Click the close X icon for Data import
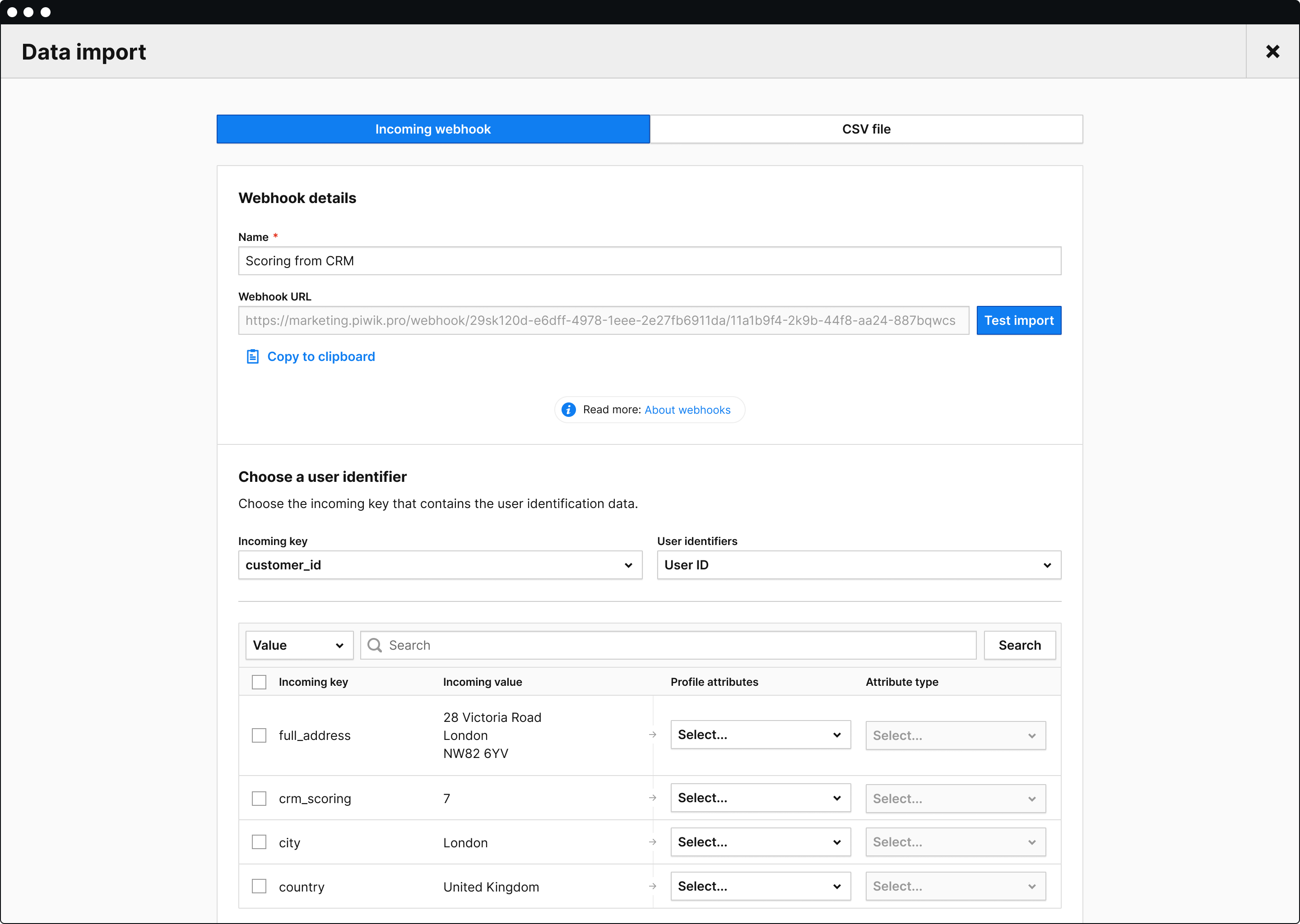 click(1272, 51)
